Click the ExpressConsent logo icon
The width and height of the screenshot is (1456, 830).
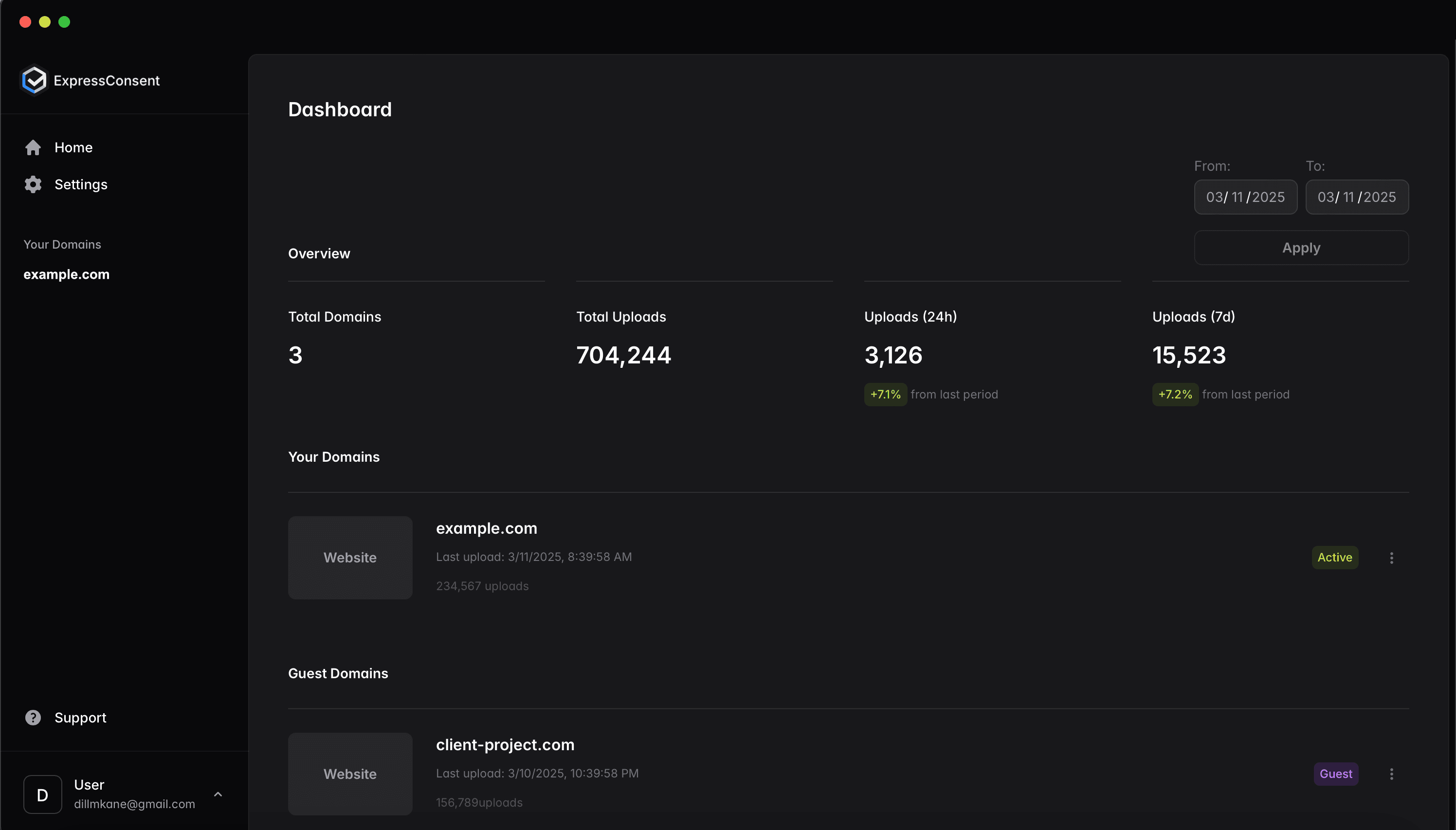coord(34,80)
